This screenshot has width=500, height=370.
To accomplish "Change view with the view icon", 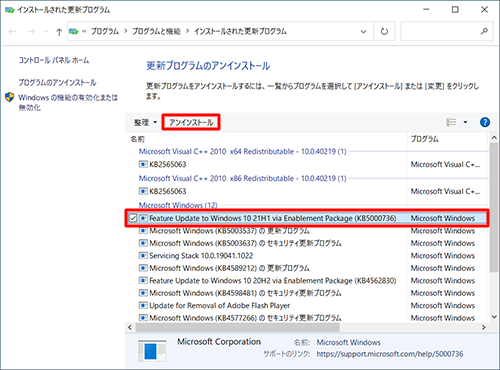I will [451, 122].
